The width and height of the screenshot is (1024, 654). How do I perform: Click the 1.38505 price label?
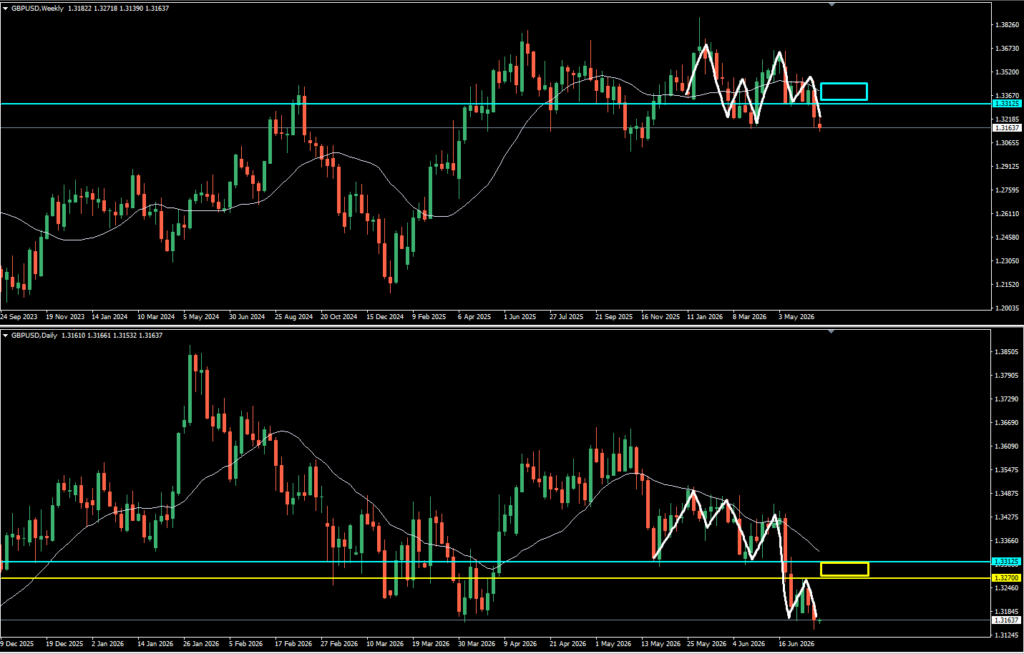click(1006, 352)
